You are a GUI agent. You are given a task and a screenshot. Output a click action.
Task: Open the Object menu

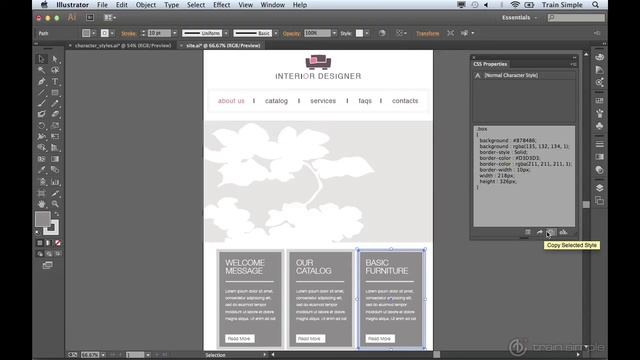click(146, 5)
